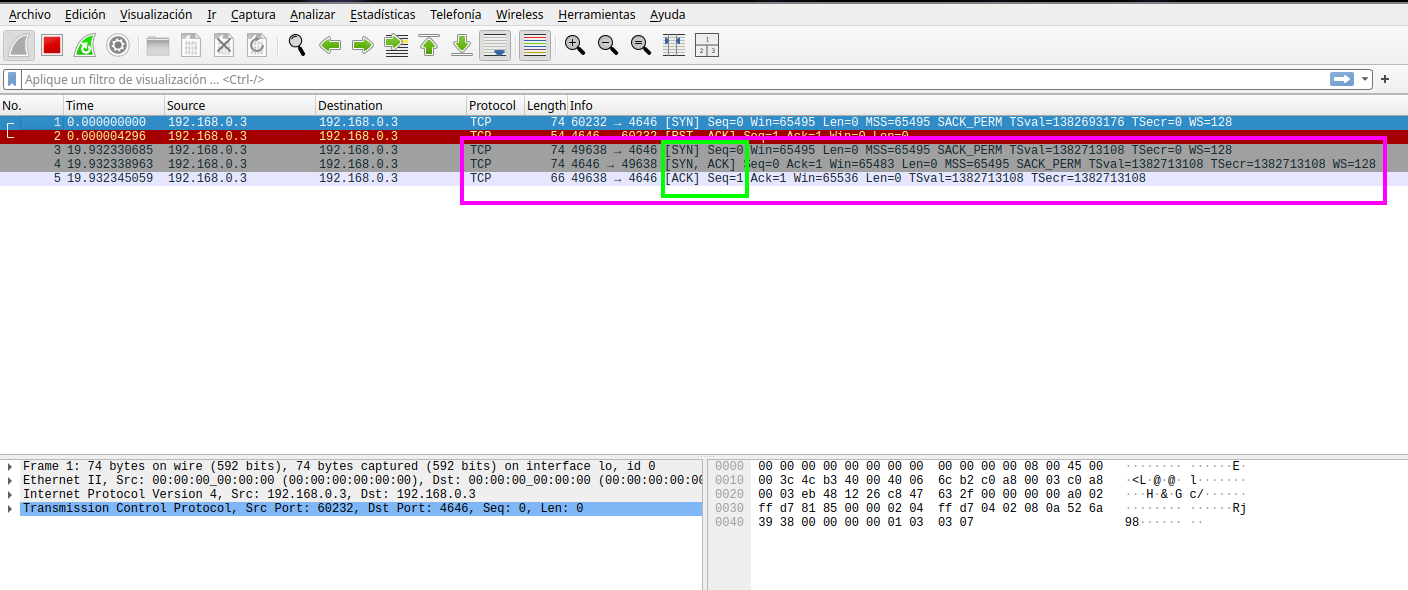The width and height of the screenshot is (1408, 590).
Task: Open the Visualización menu
Action: tap(156, 14)
